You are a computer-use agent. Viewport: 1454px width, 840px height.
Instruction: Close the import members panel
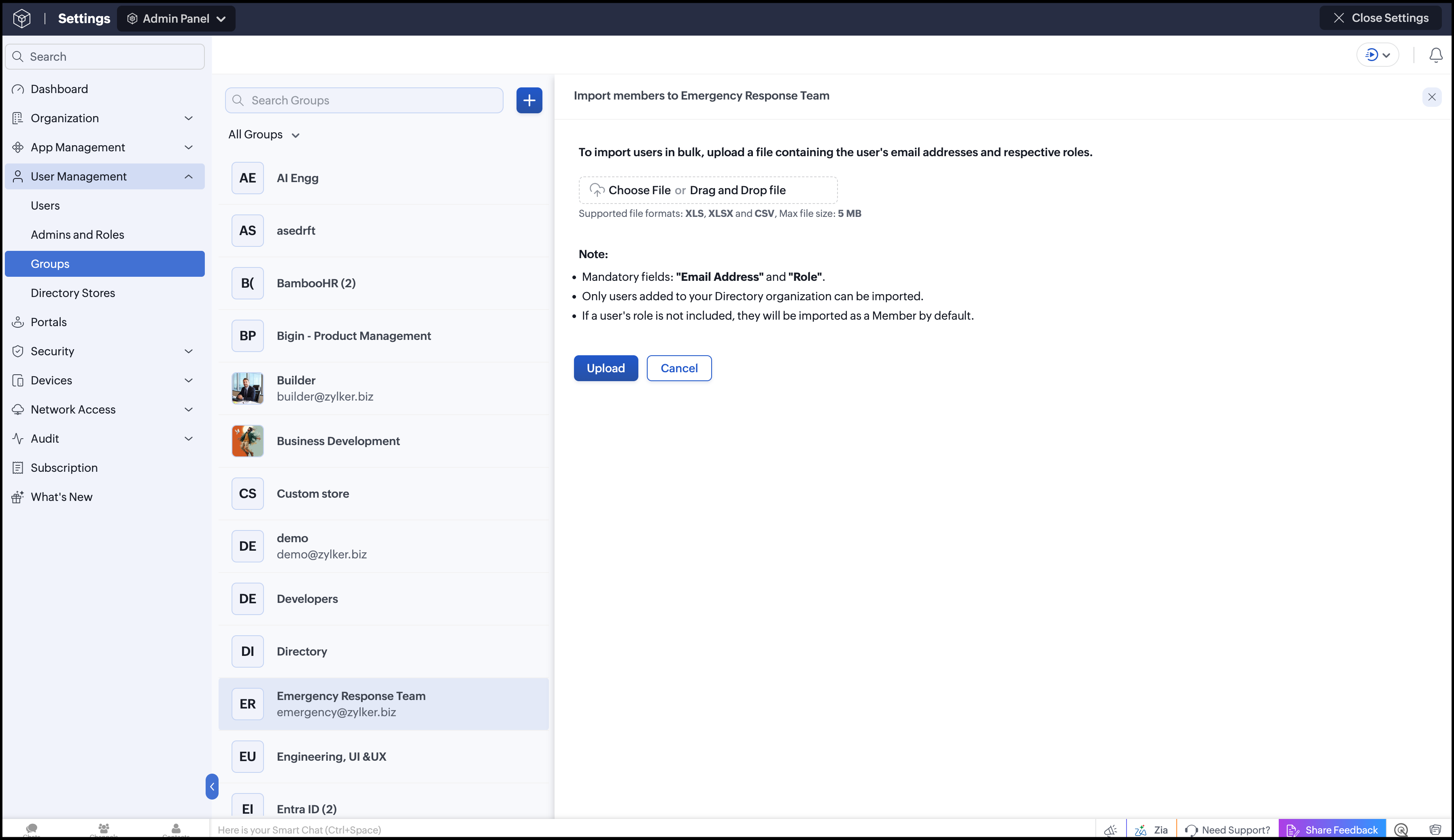pyautogui.click(x=1431, y=97)
